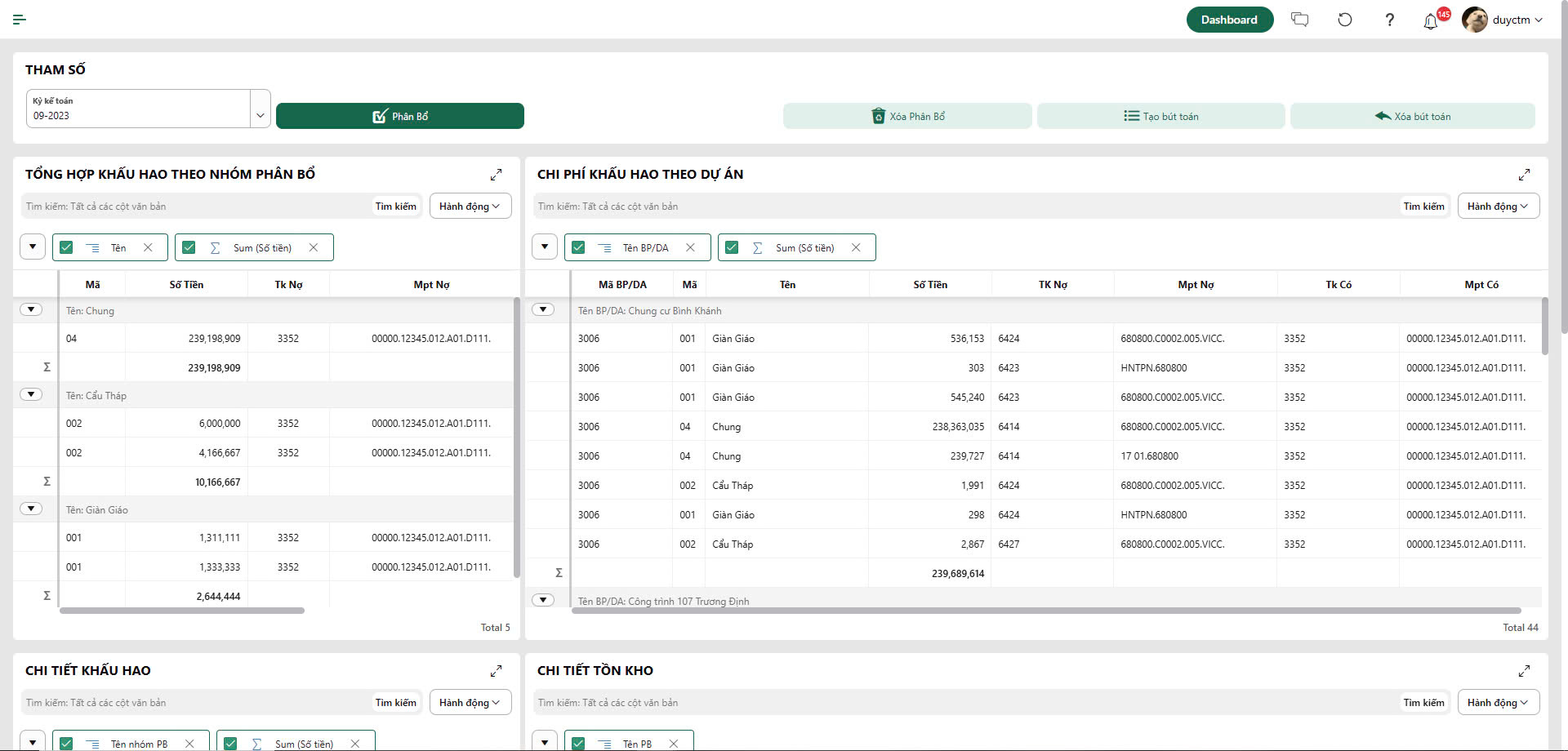Click the Dashboard button

pos(1229,20)
